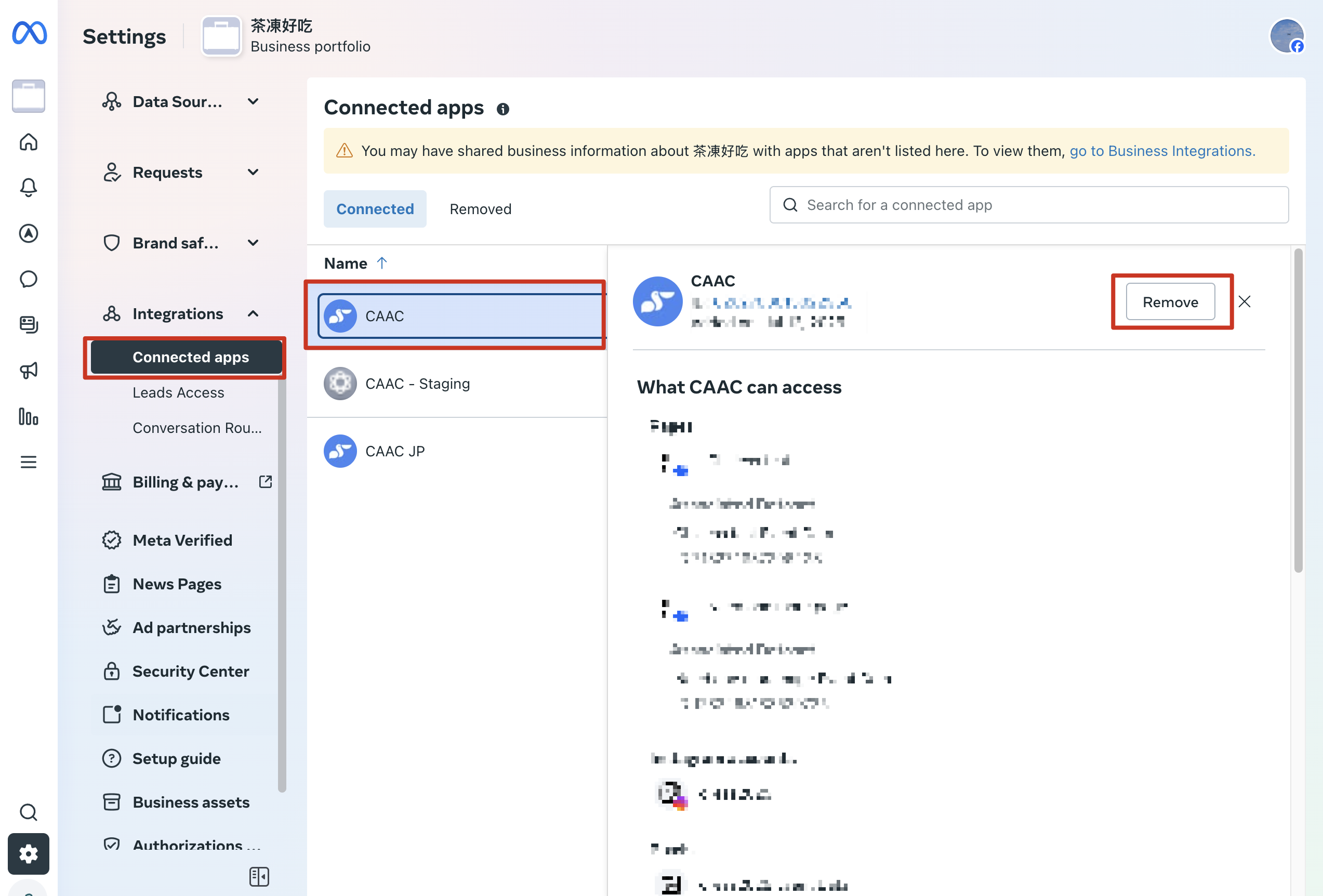The image size is (1323, 896).
Task: Follow go to Business Integrations link
Action: (1162, 151)
